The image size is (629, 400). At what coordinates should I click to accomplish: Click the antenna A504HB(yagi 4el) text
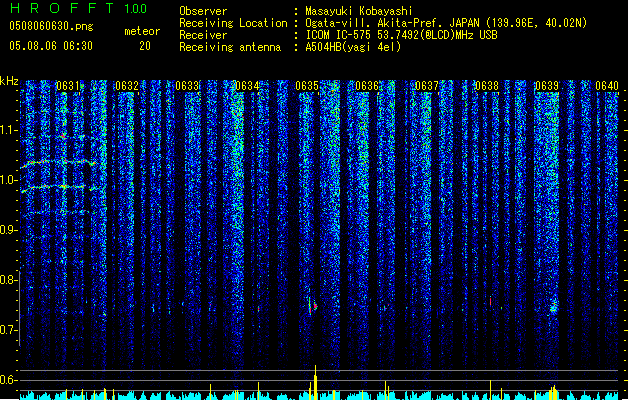353,47
